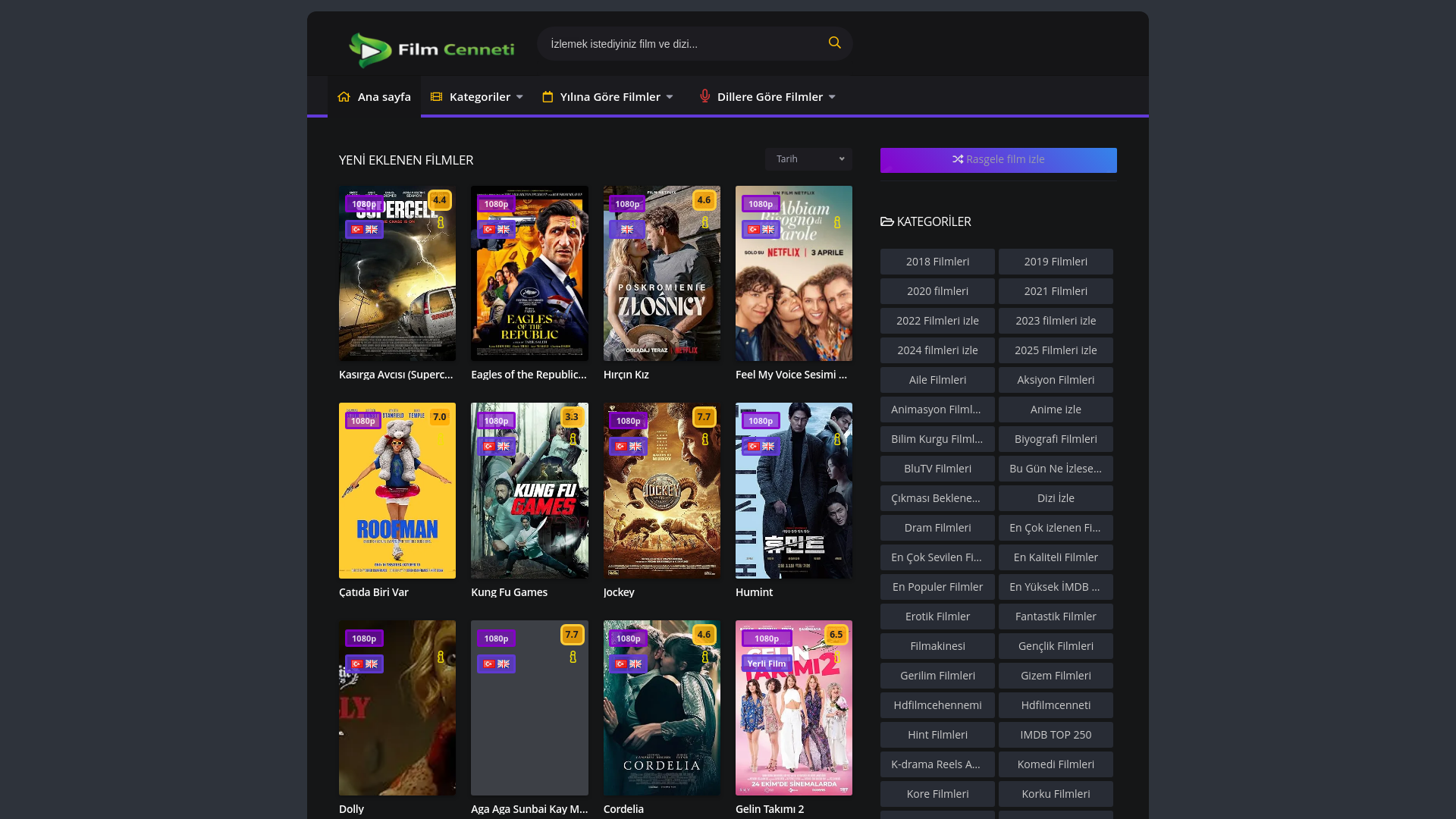Viewport: 1456px width, 819px height.
Task: Click the 4.4 rating badge on Supercell poster
Action: tap(440, 200)
